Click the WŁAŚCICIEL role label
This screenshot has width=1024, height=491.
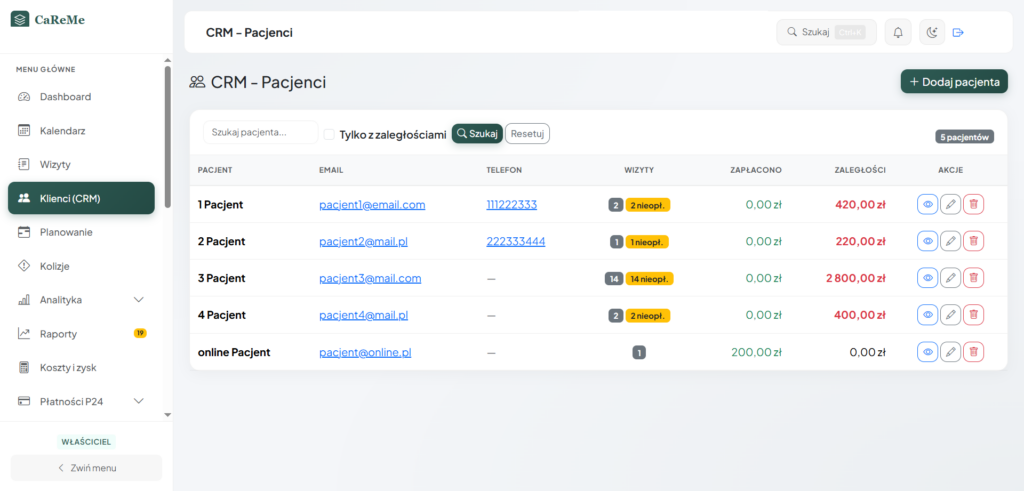coord(86,442)
